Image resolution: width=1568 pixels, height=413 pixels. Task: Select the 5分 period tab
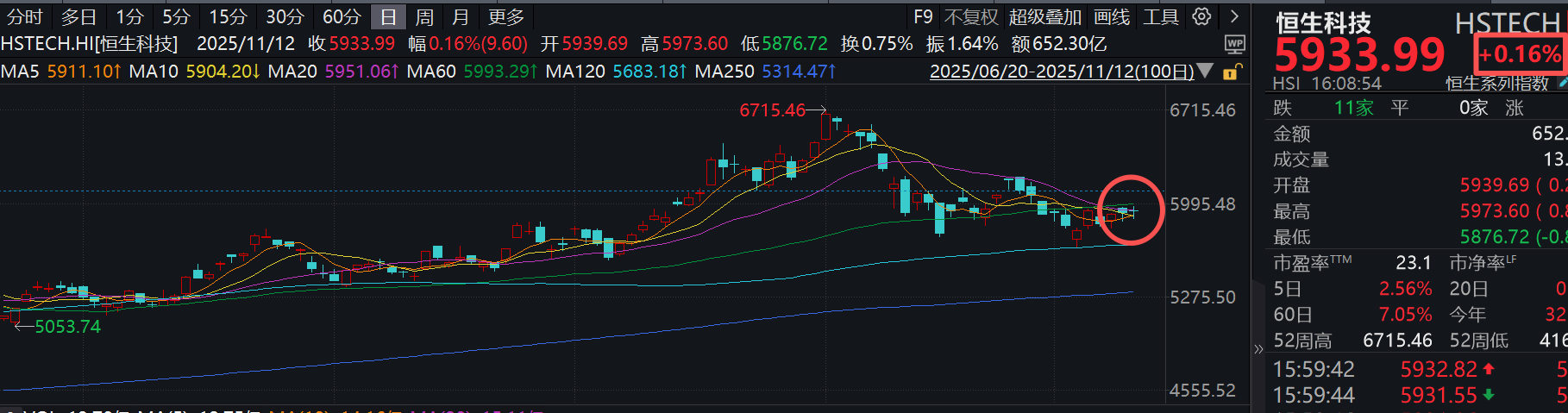(176, 17)
